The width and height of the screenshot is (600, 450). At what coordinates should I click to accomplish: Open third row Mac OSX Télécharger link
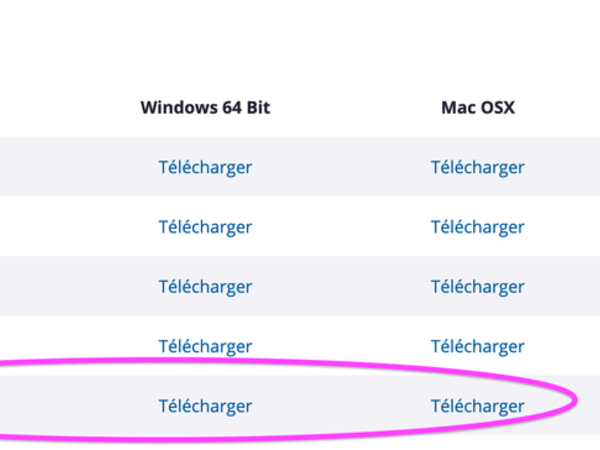click(477, 287)
